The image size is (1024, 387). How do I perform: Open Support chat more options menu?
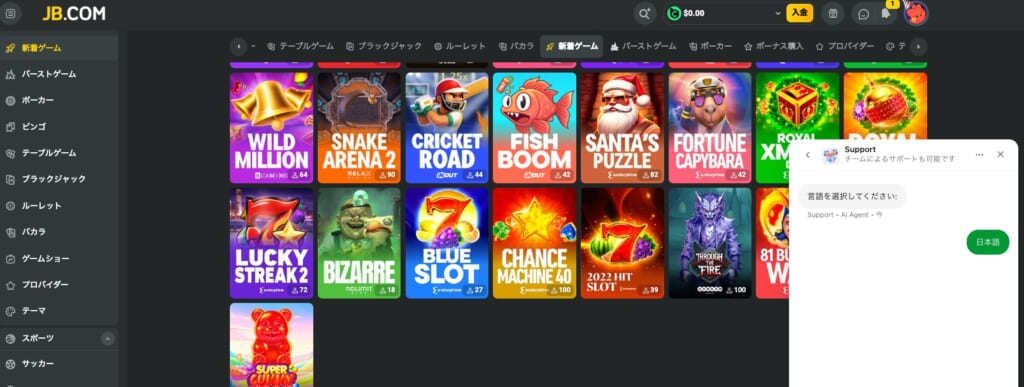point(979,155)
